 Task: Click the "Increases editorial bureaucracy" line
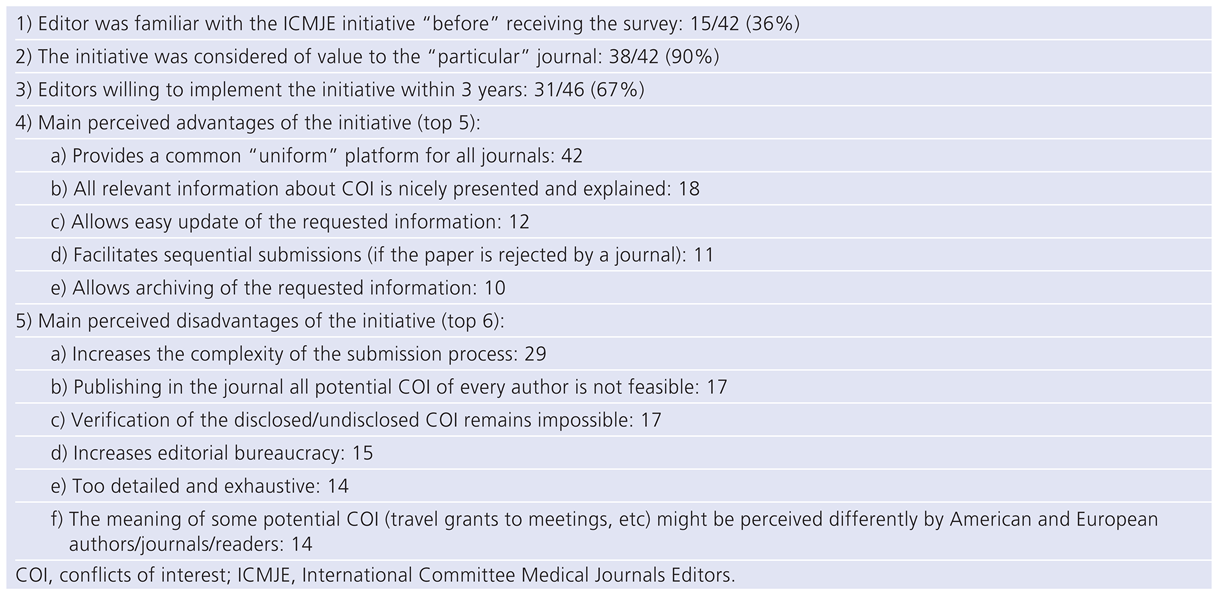tap(212, 453)
